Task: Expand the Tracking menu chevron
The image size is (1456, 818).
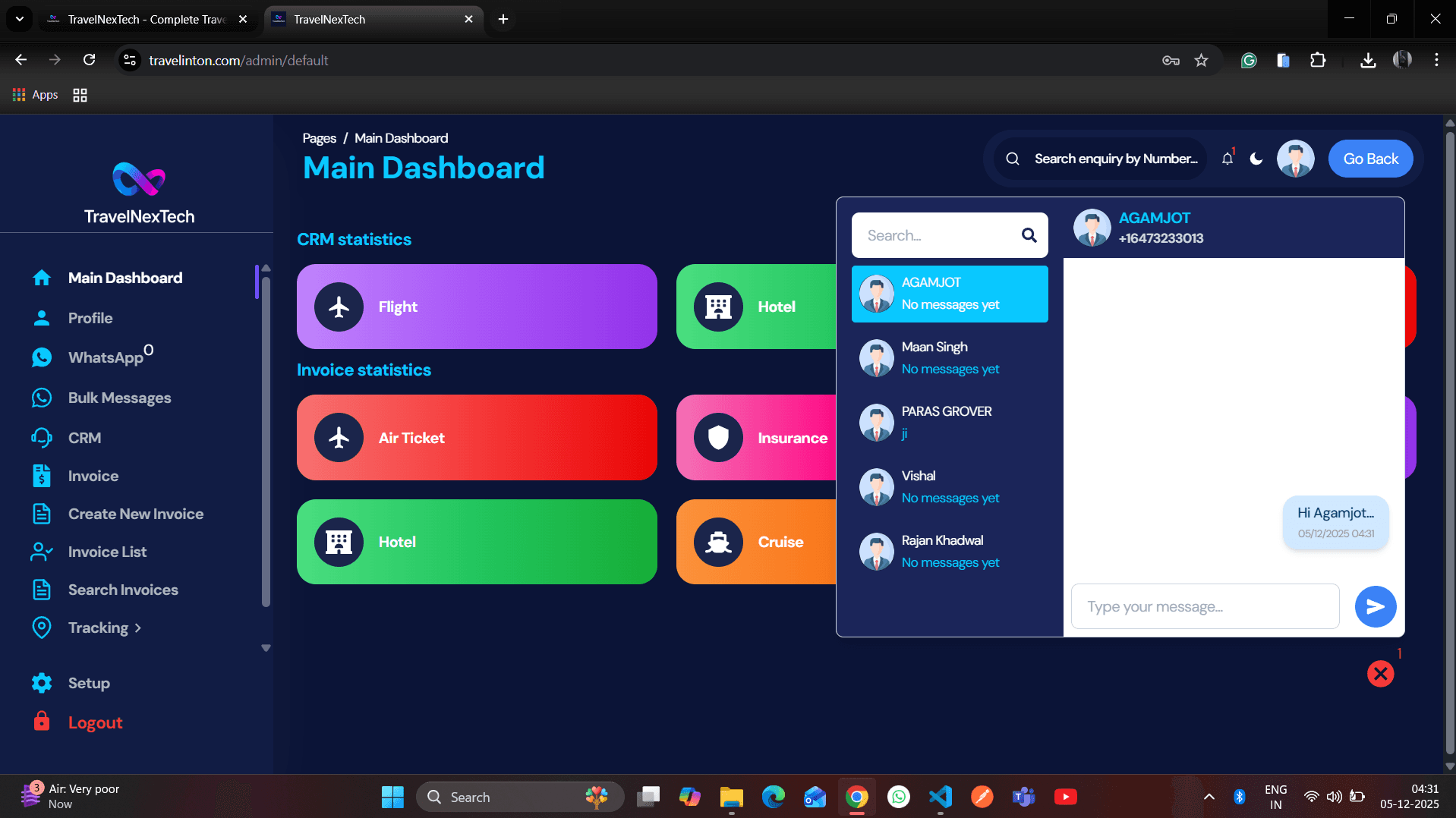Action: click(x=137, y=628)
